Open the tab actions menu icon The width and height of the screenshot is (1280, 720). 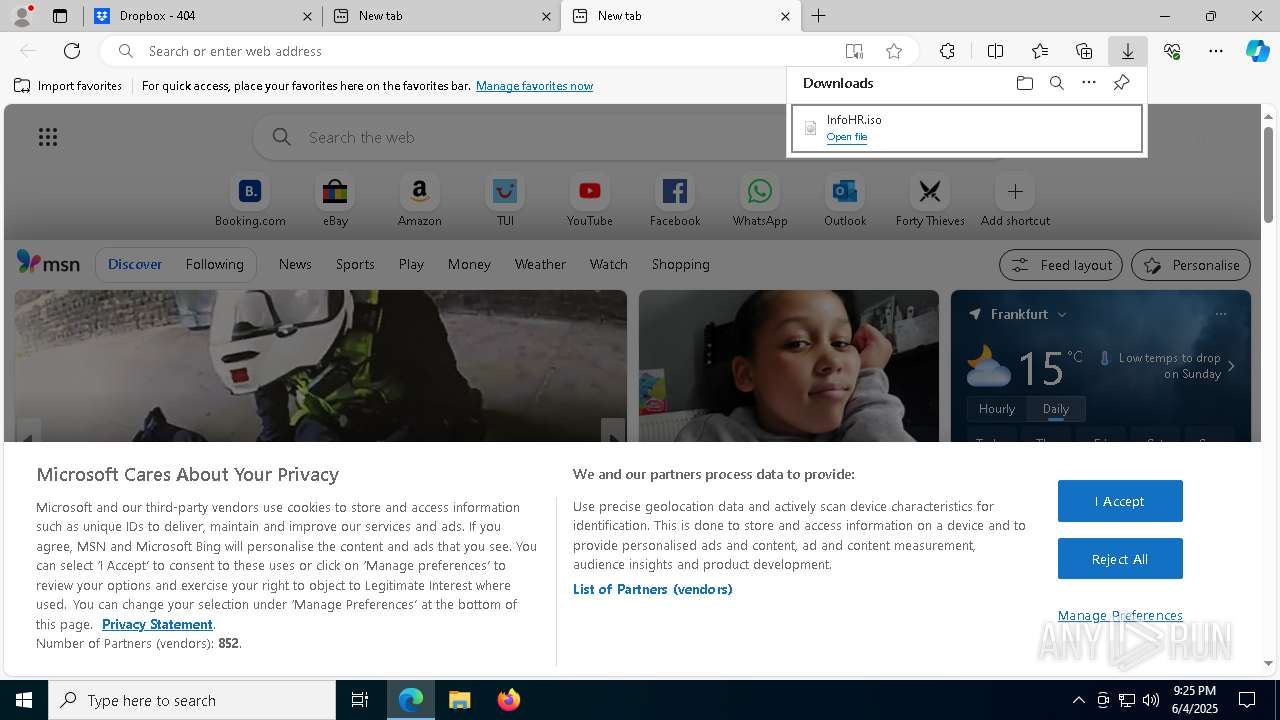[x=60, y=16]
